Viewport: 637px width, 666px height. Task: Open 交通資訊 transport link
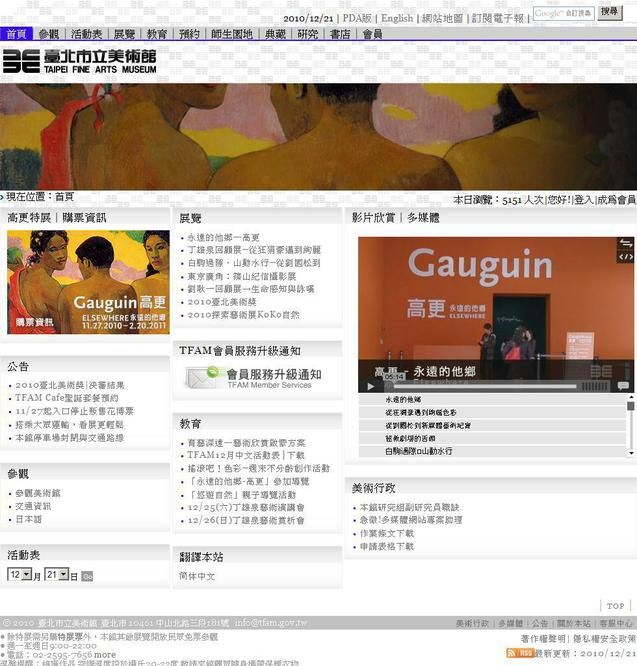pyautogui.click(x=33, y=506)
